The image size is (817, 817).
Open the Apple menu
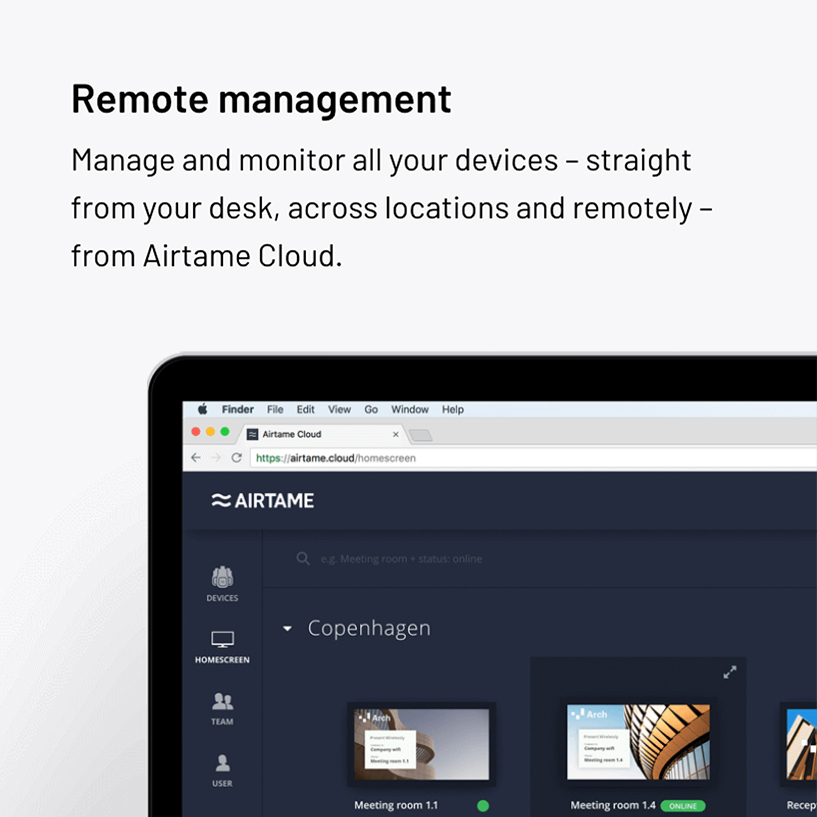pyautogui.click(x=202, y=410)
